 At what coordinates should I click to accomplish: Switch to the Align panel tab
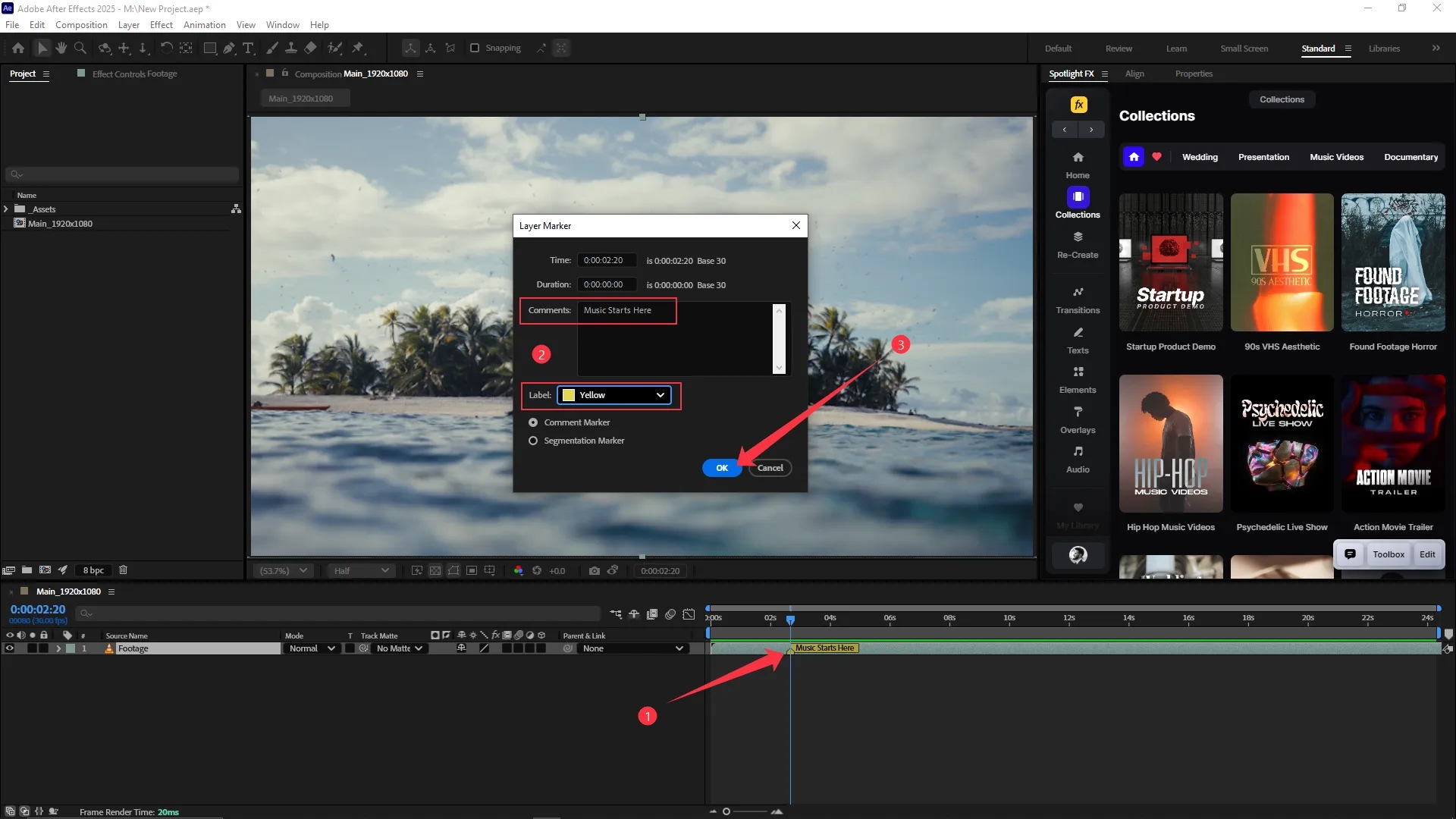[1134, 74]
